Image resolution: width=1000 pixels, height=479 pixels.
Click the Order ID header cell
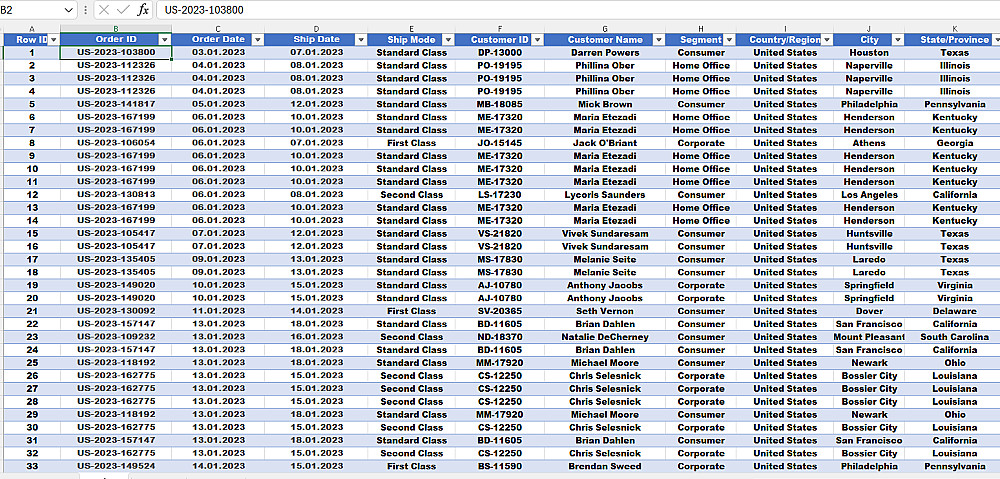[x=116, y=40]
